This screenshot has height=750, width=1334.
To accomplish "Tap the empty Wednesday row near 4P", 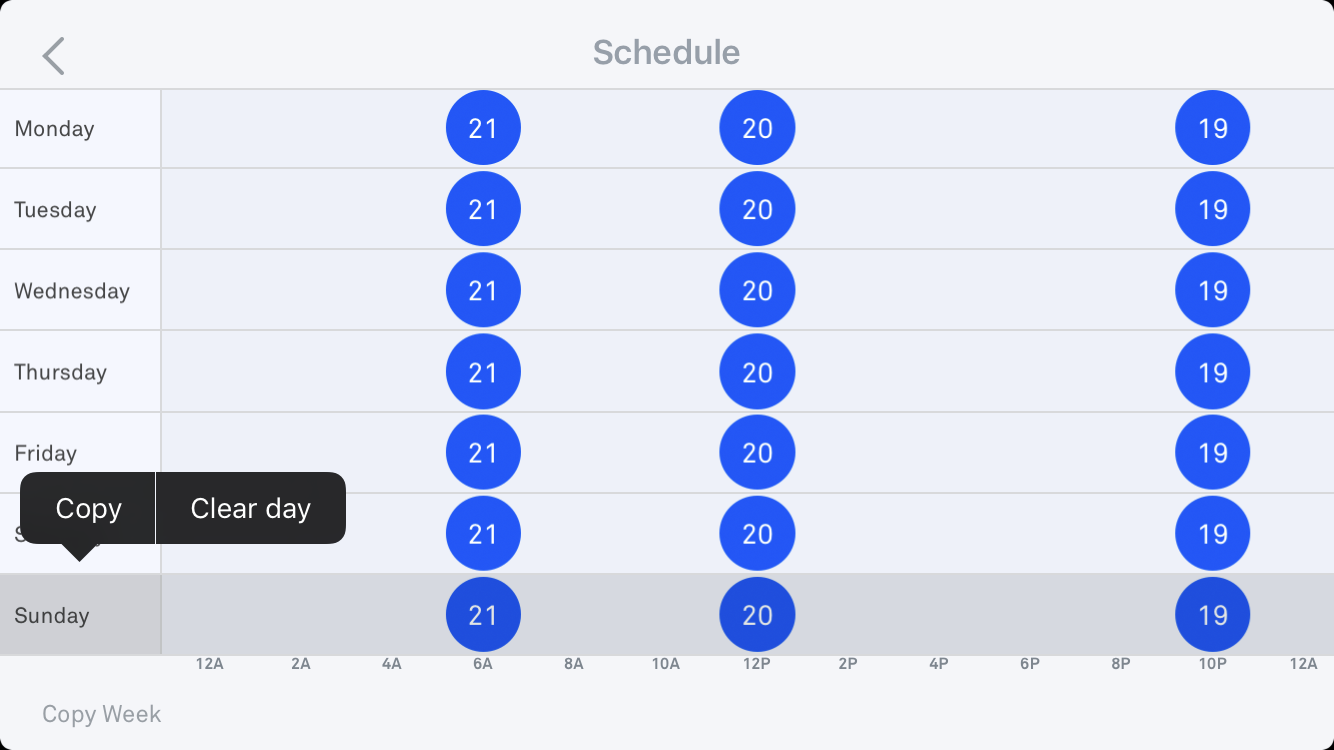I will (939, 290).
